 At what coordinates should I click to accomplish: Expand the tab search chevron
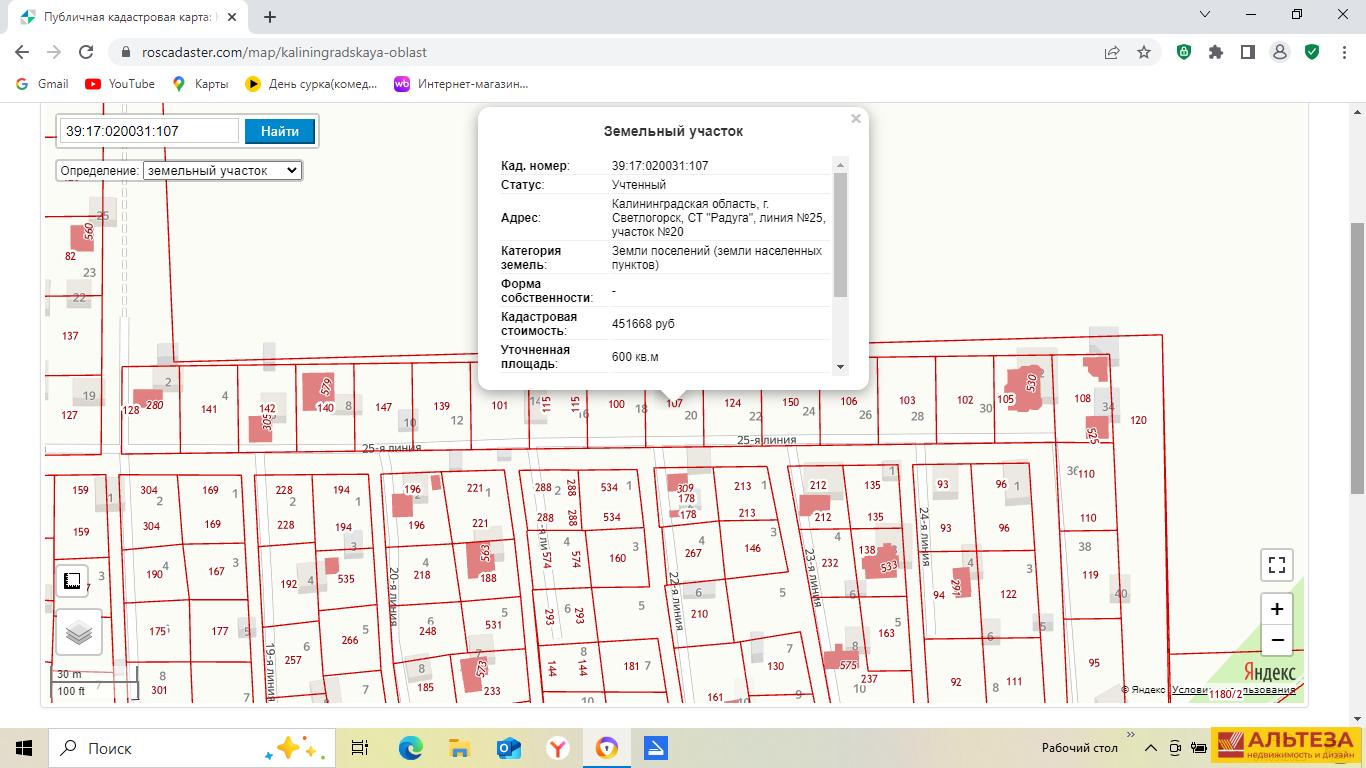pos(1205,15)
